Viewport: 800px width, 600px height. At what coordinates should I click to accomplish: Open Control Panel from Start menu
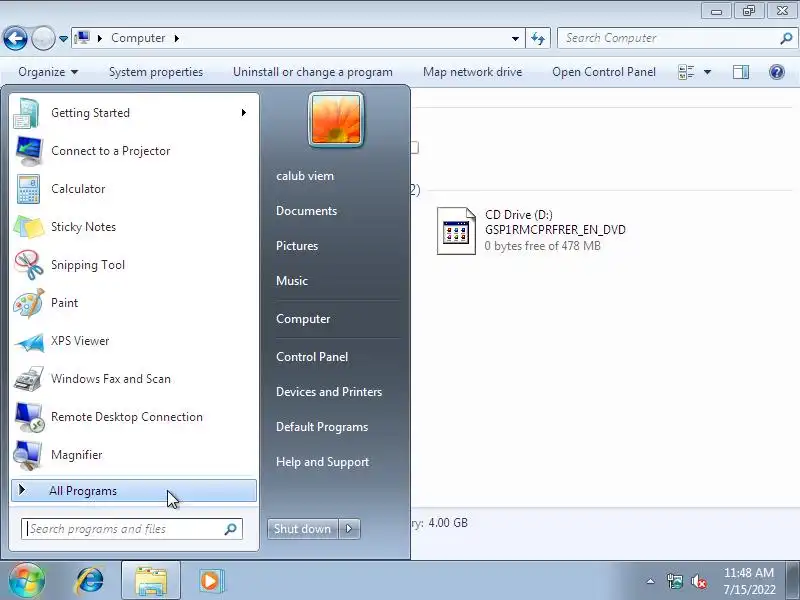click(312, 357)
